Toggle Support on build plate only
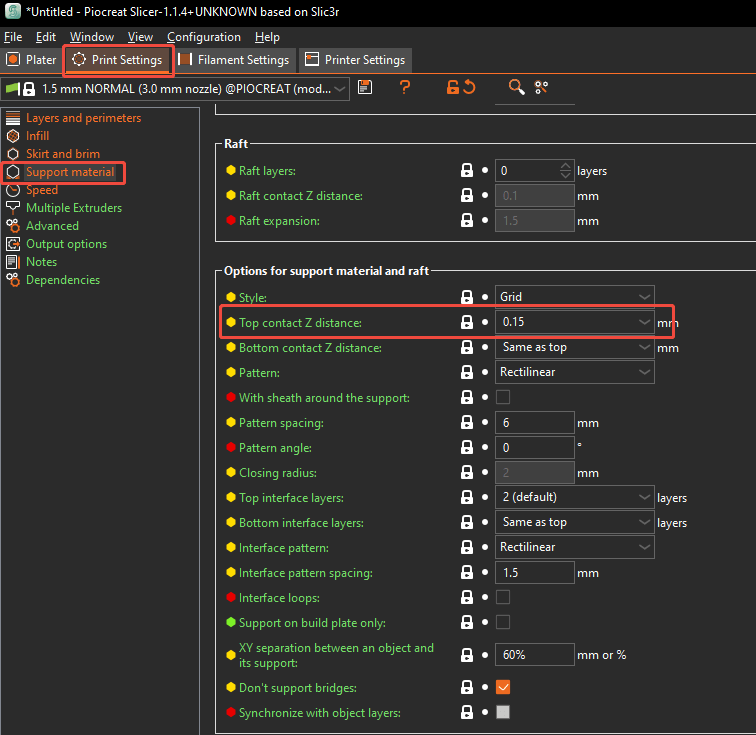Image resolution: width=756 pixels, height=735 pixels. [x=503, y=623]
